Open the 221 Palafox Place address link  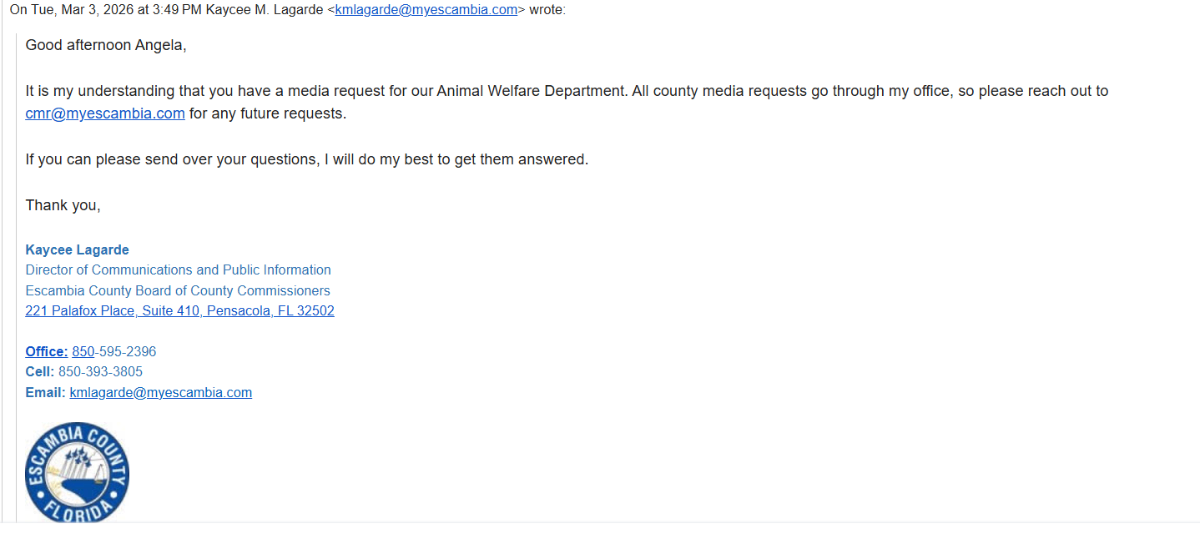tap(180, 311)
